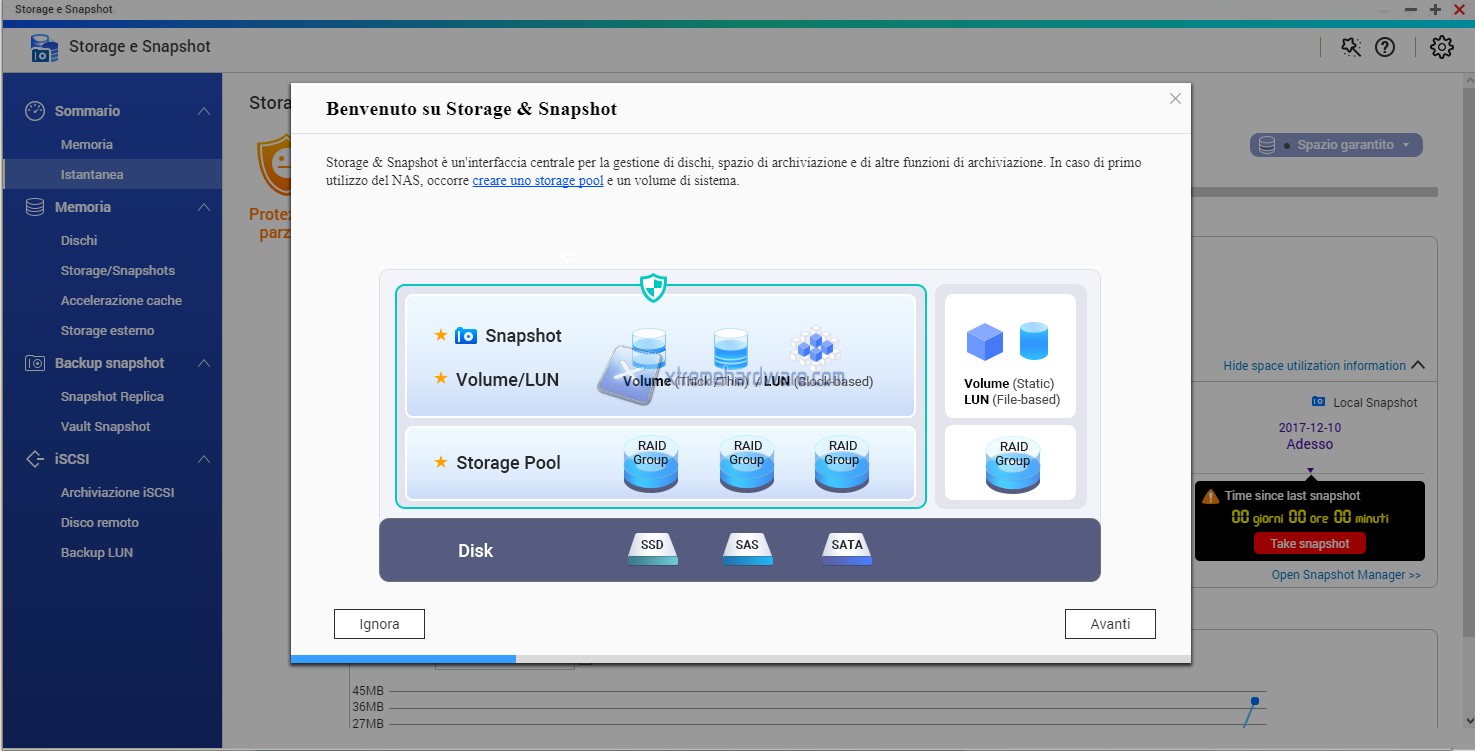Open the settings gear icon
This screenshot has height=751, width=1475.
1441,47
